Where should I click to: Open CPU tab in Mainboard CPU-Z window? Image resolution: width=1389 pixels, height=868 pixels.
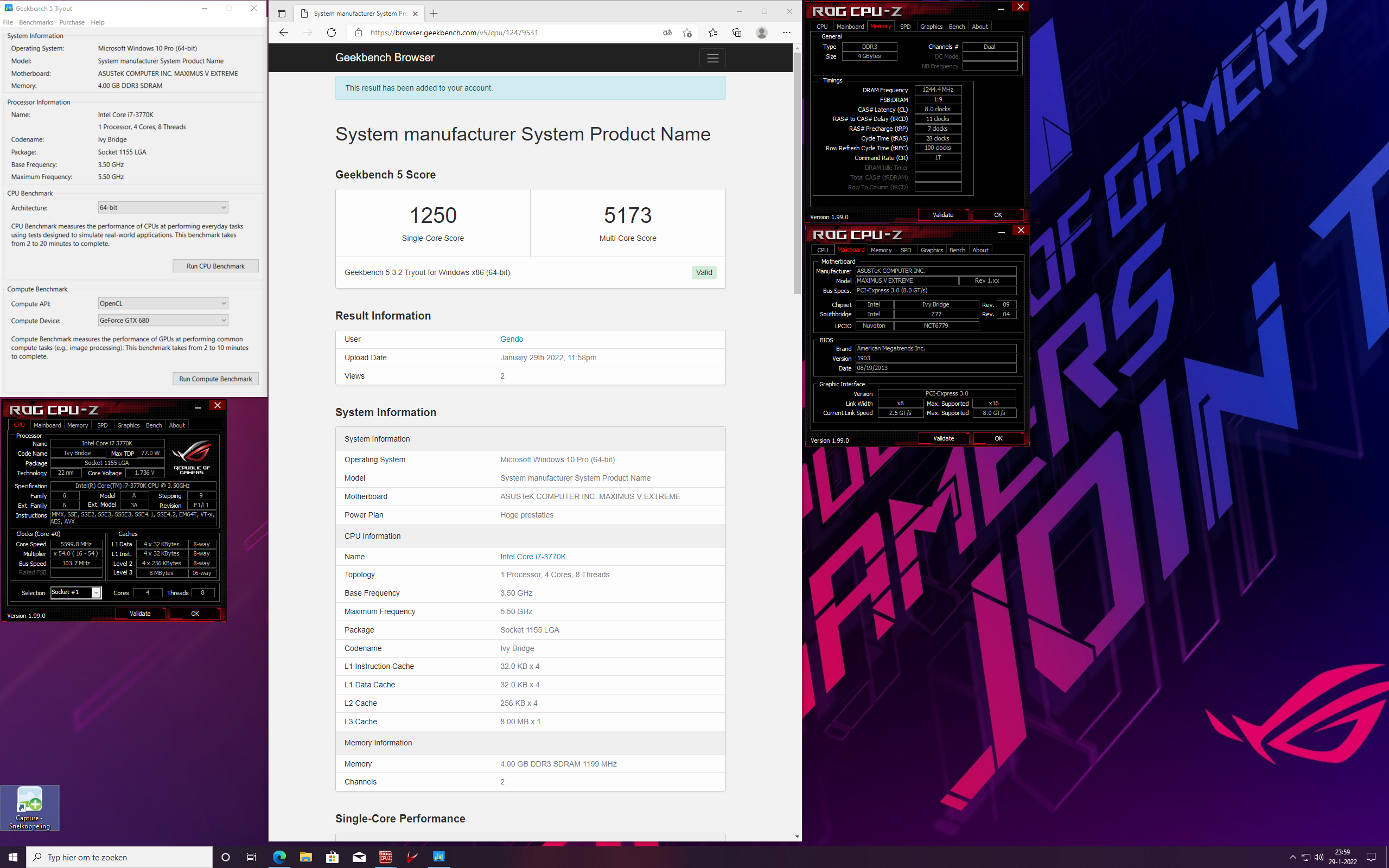[823, 250]
